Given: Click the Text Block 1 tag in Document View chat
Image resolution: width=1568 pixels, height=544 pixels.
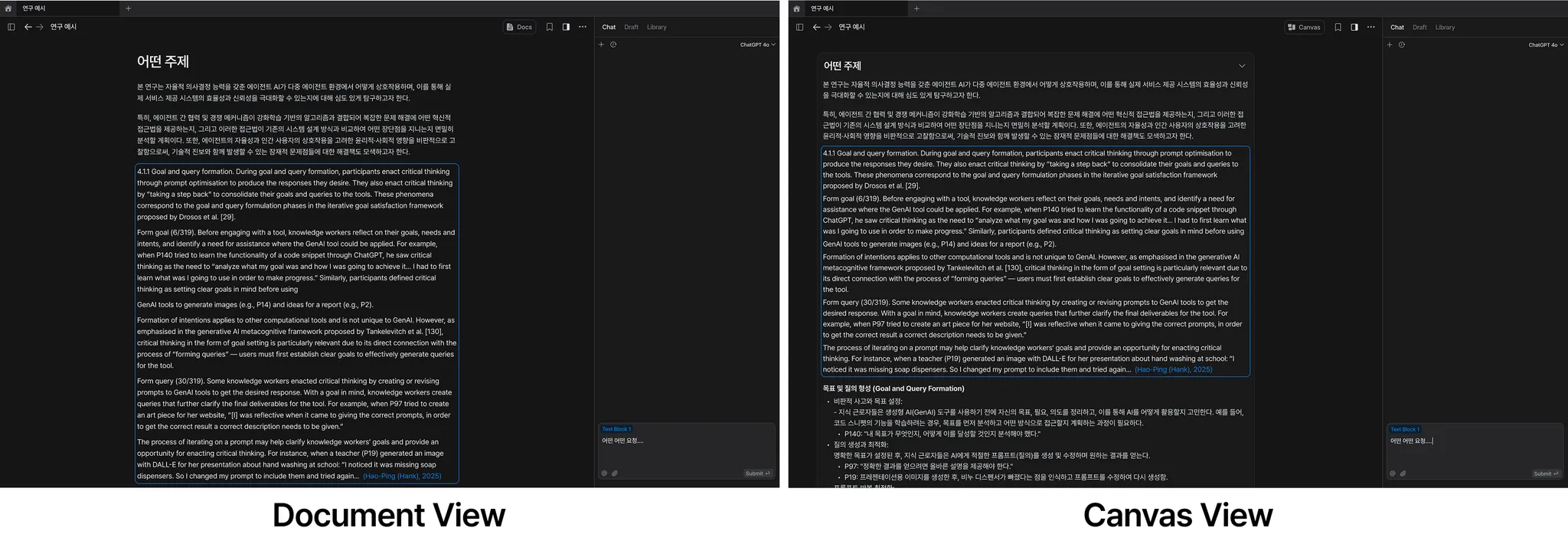Looking at the screenshot, I should (x=616, y=429).
